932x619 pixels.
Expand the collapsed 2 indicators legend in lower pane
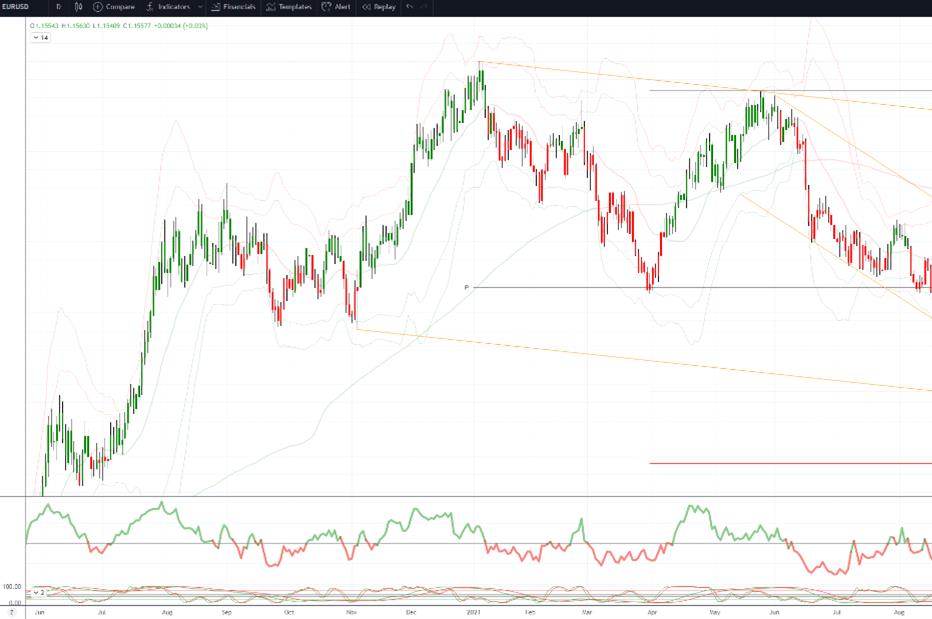tap(39, 593)
